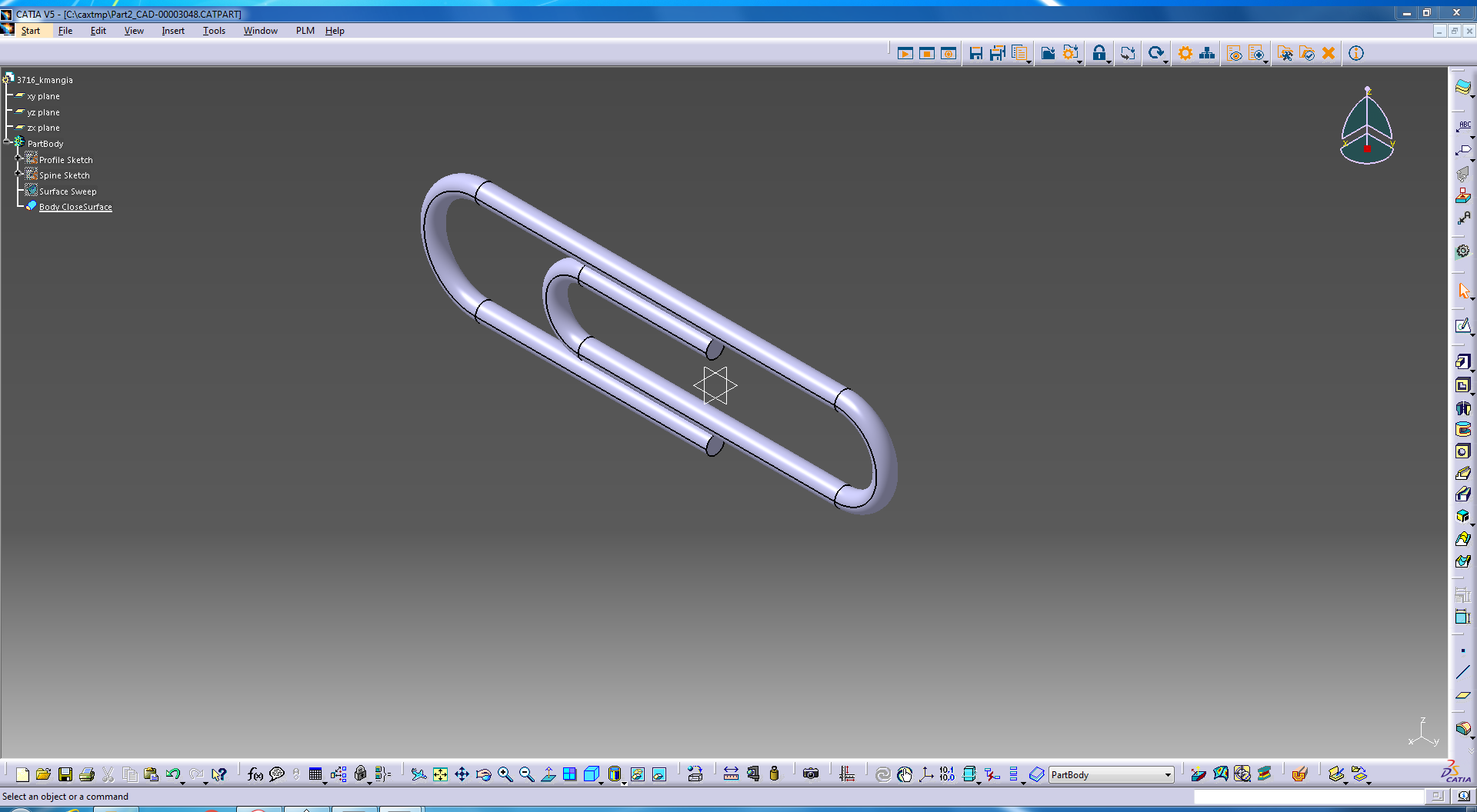Expand the Spine Sketch tree node
Viewport: 1477px width, 812px height.
pyautogui.click(x=18, y=175)
